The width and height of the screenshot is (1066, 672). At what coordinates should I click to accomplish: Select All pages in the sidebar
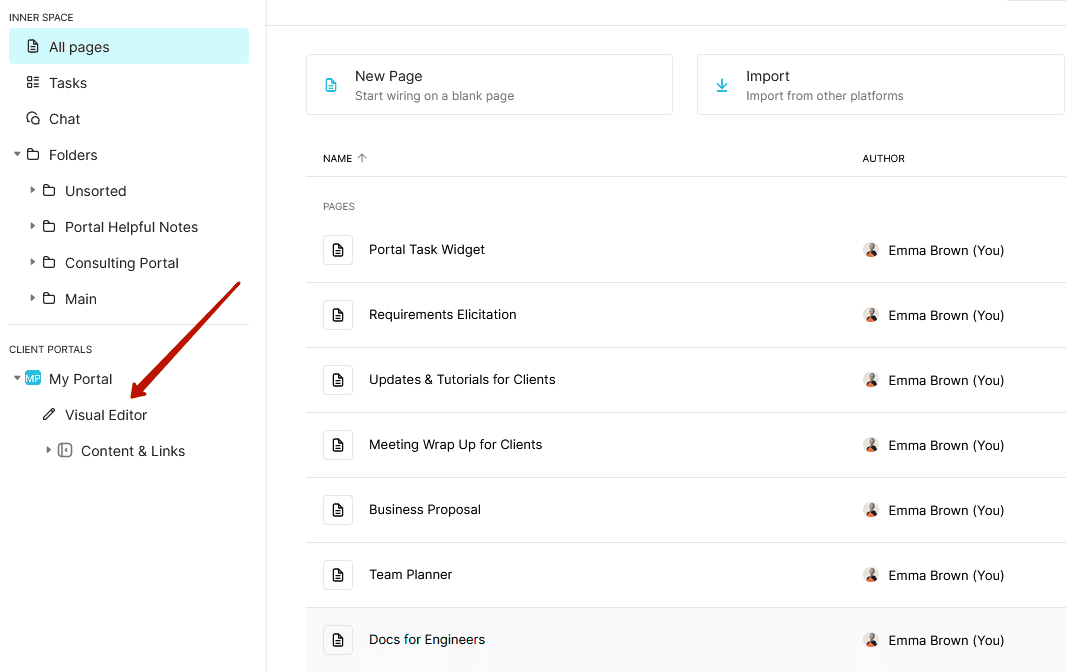(x=80, y=46)
